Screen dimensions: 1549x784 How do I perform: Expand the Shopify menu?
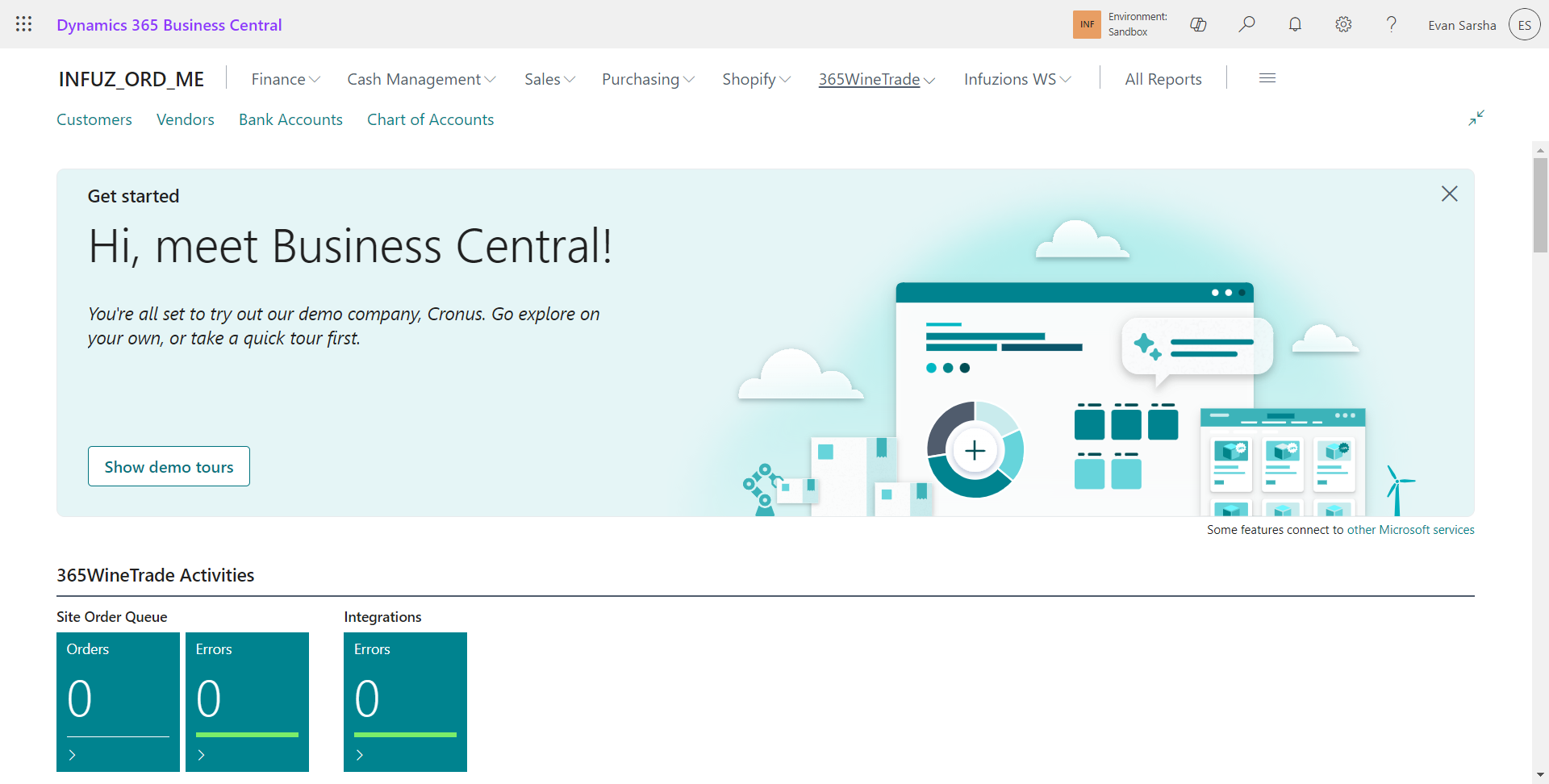pyautogui.click(x=756, y=79)
